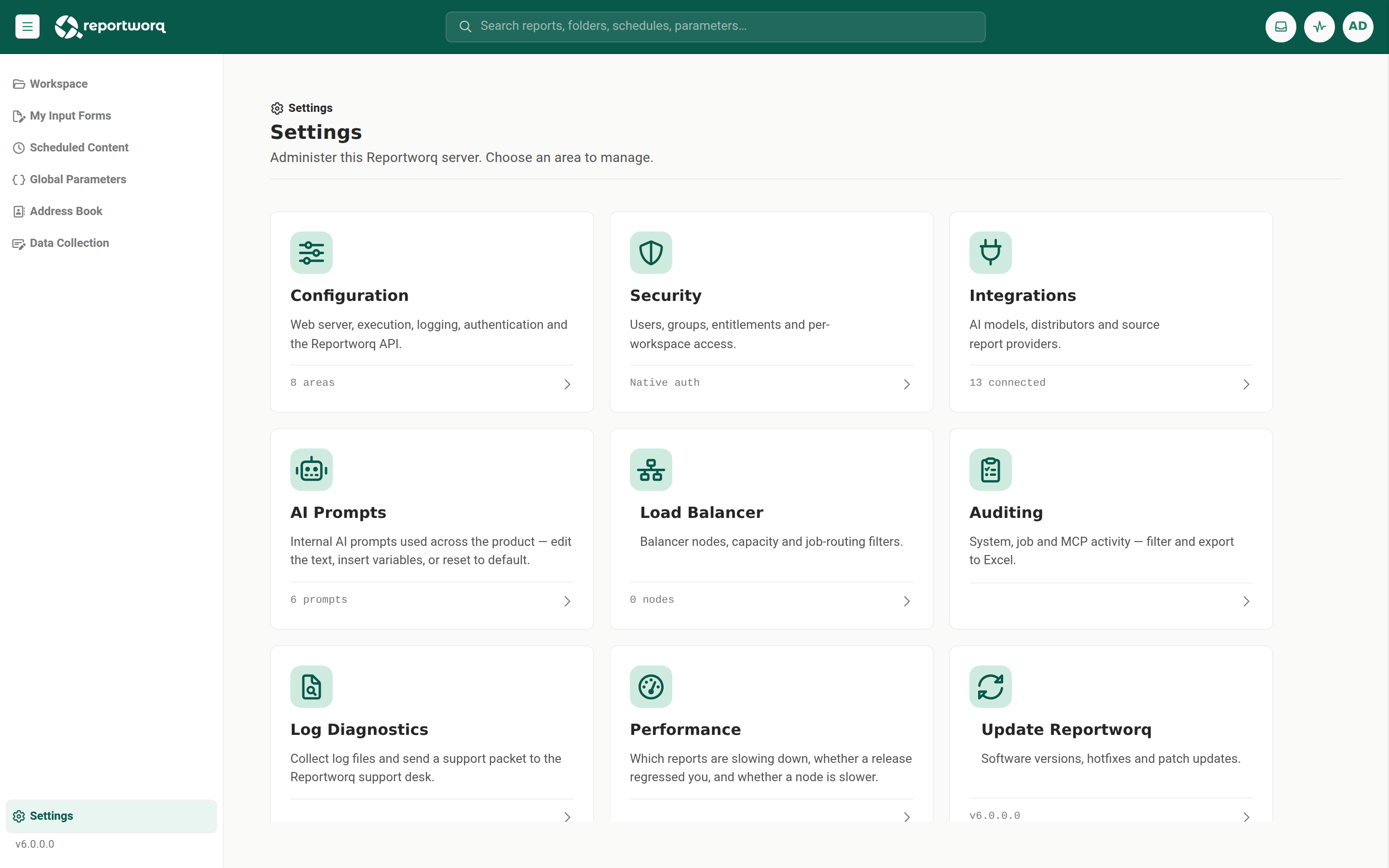Expand Performance card chevron arrow
Screen dimensions: 1389x868
[907, 816]
